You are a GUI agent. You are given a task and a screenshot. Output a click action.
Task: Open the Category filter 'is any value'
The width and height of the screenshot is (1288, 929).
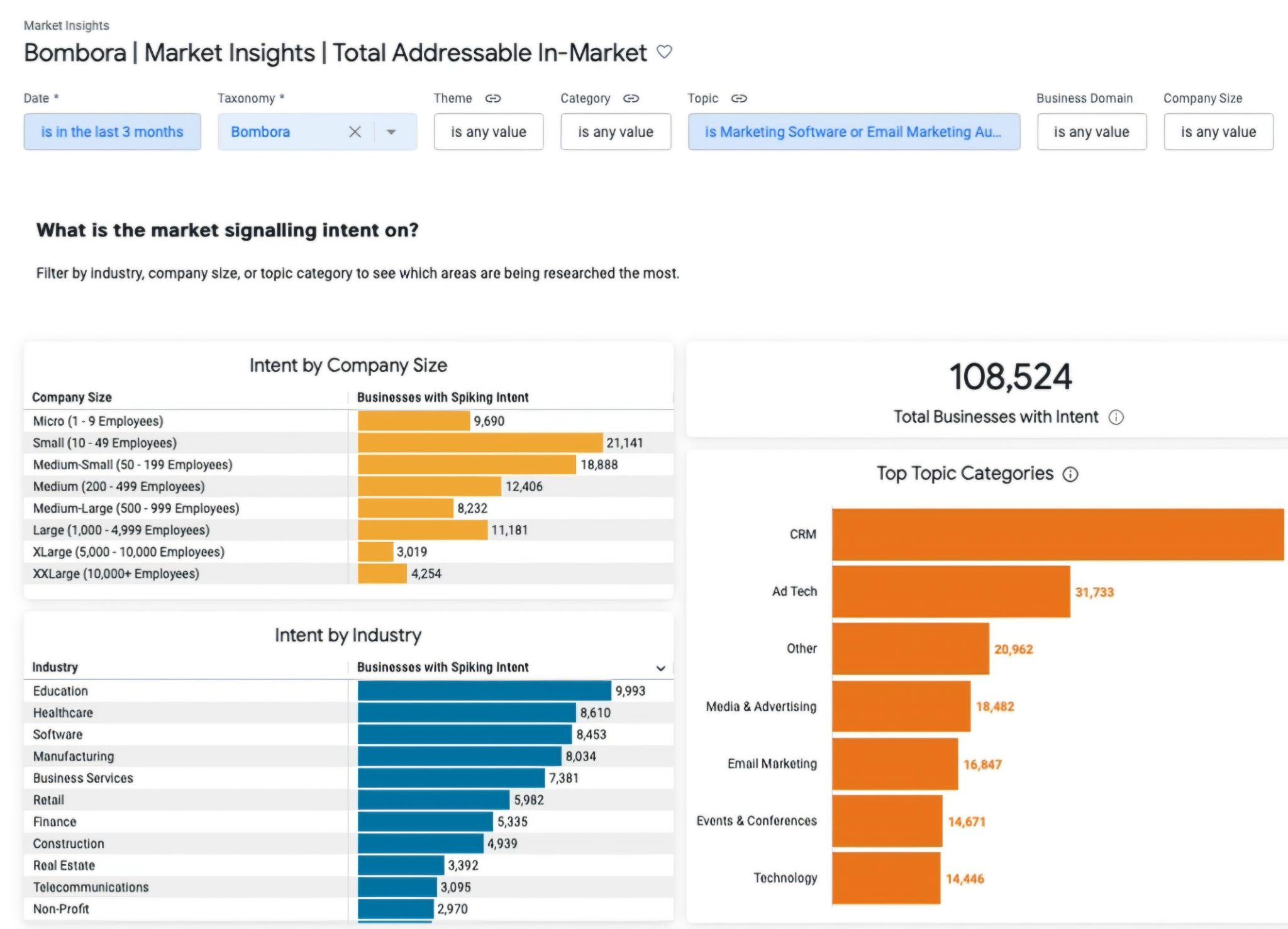pyautogui.click(x=616, y=131)
